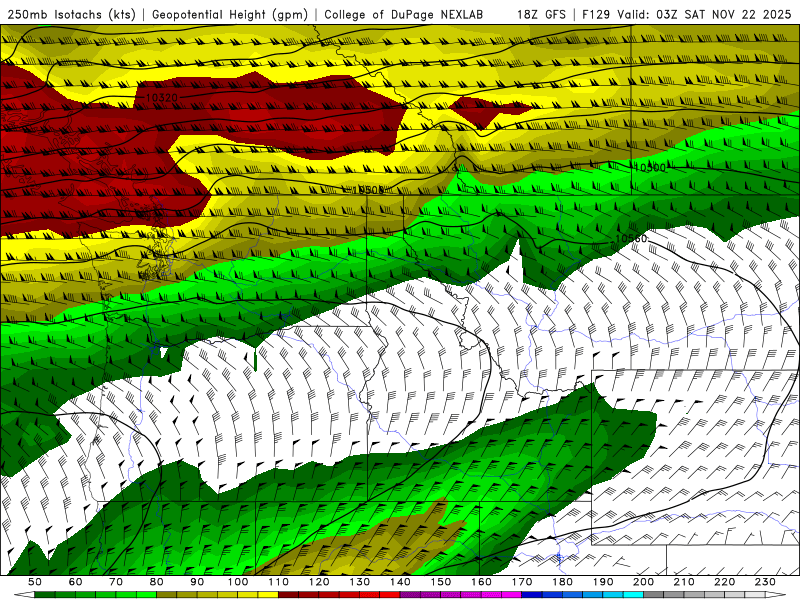Click the 230 value on the color scale
Screen dimensions: 800x600
(x=765, y=582)
